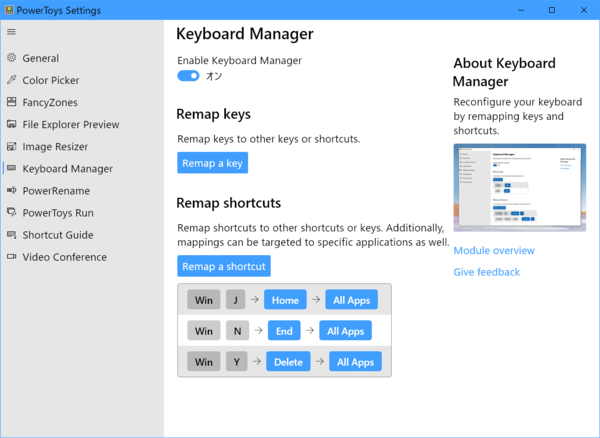This screenshot has width=600, height=438.
Task: Minimize the PowerToys Settings window
Action: click(521, 10)
